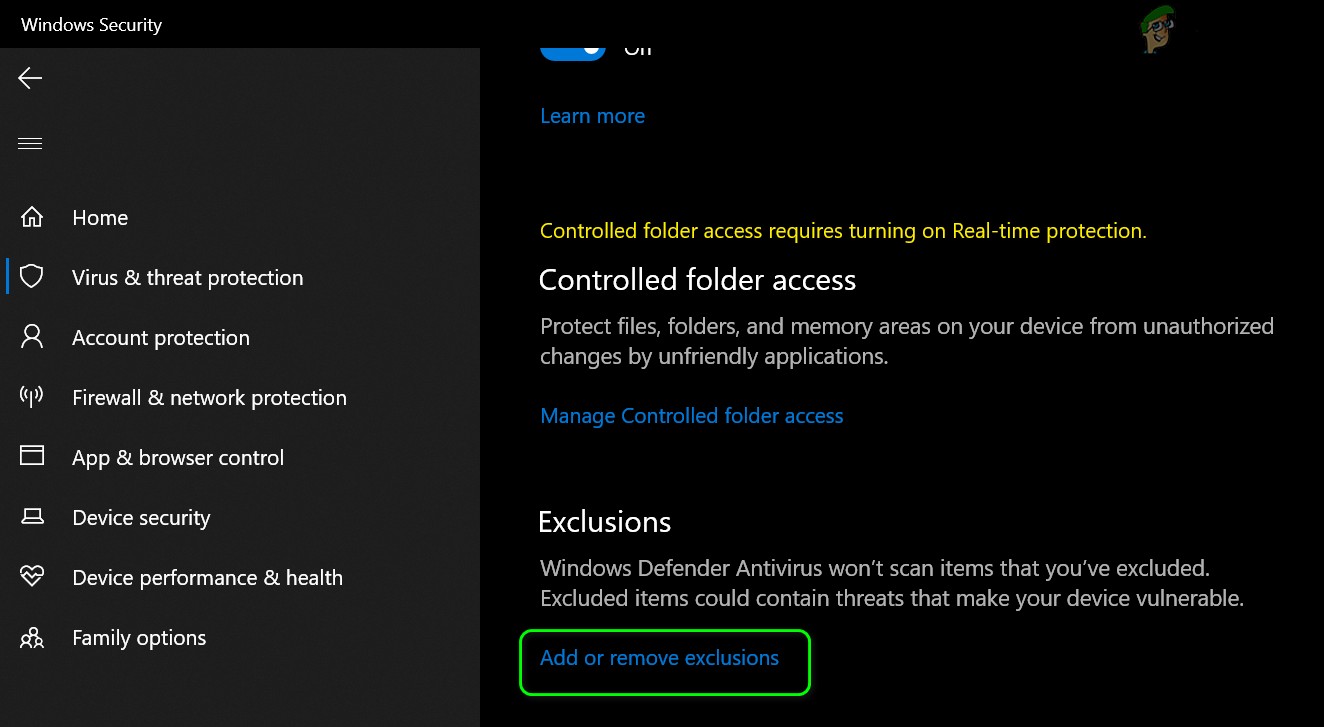The image size is (1324, 727).
Task: Click the Virus & threat shield icon
Action: [32, 277]
